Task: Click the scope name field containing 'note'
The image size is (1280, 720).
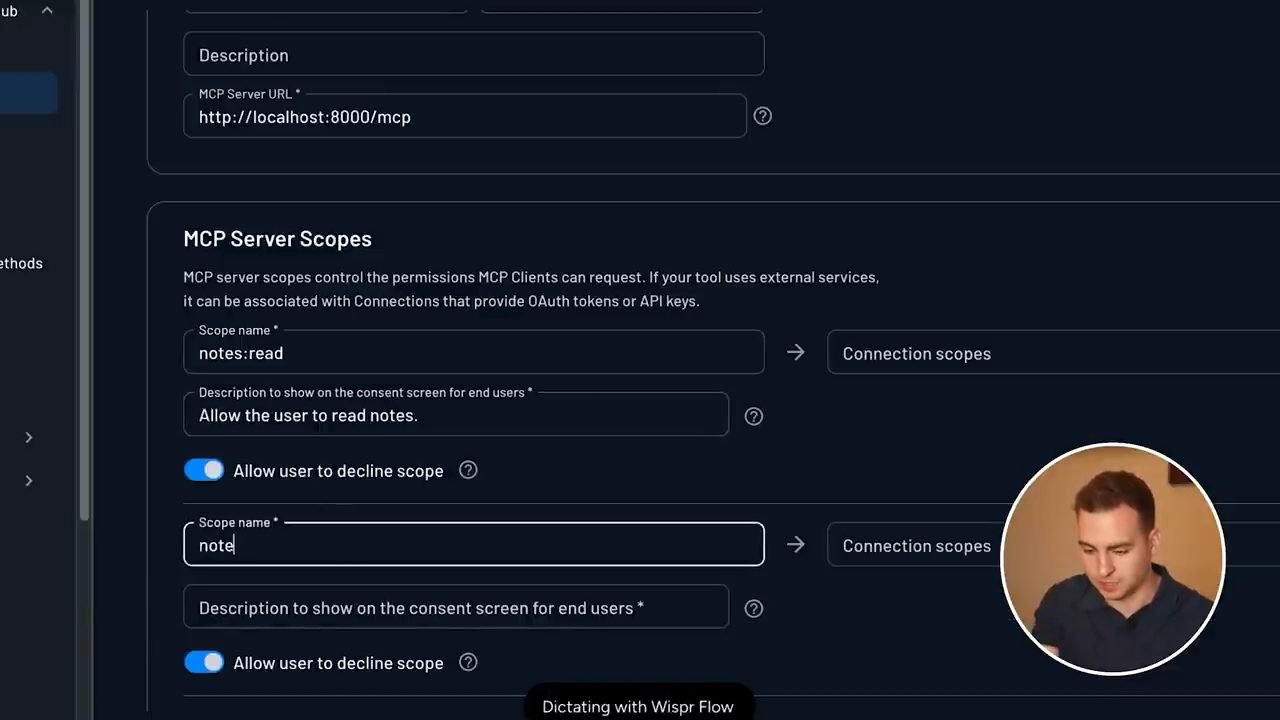Action: click(474, 544)
